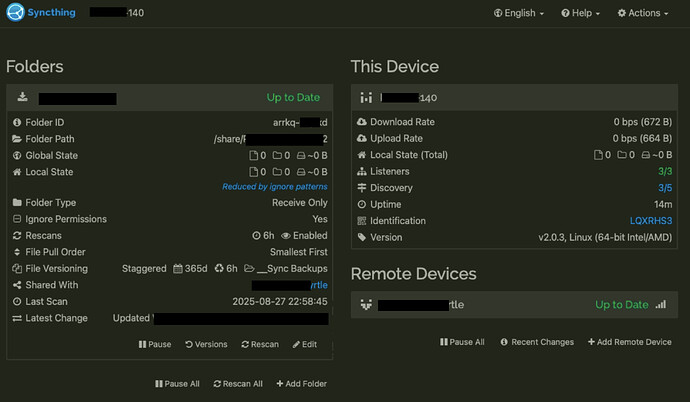
Task: Click the Staggered versioning 365d calendar icon
Action: click(177, 268)
